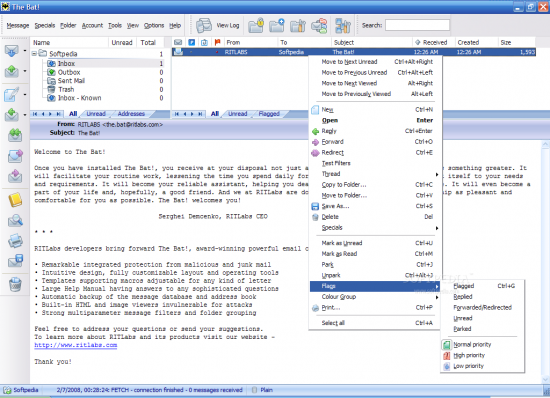The image size is (550, 398).
Task: Open the Tools menu
Action: pos(115,26)
